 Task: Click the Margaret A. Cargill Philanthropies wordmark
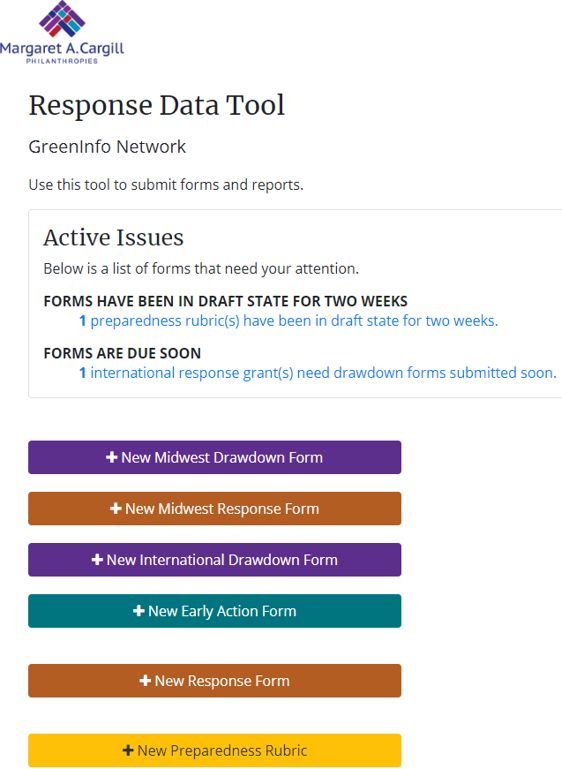(x=62, y=52)
